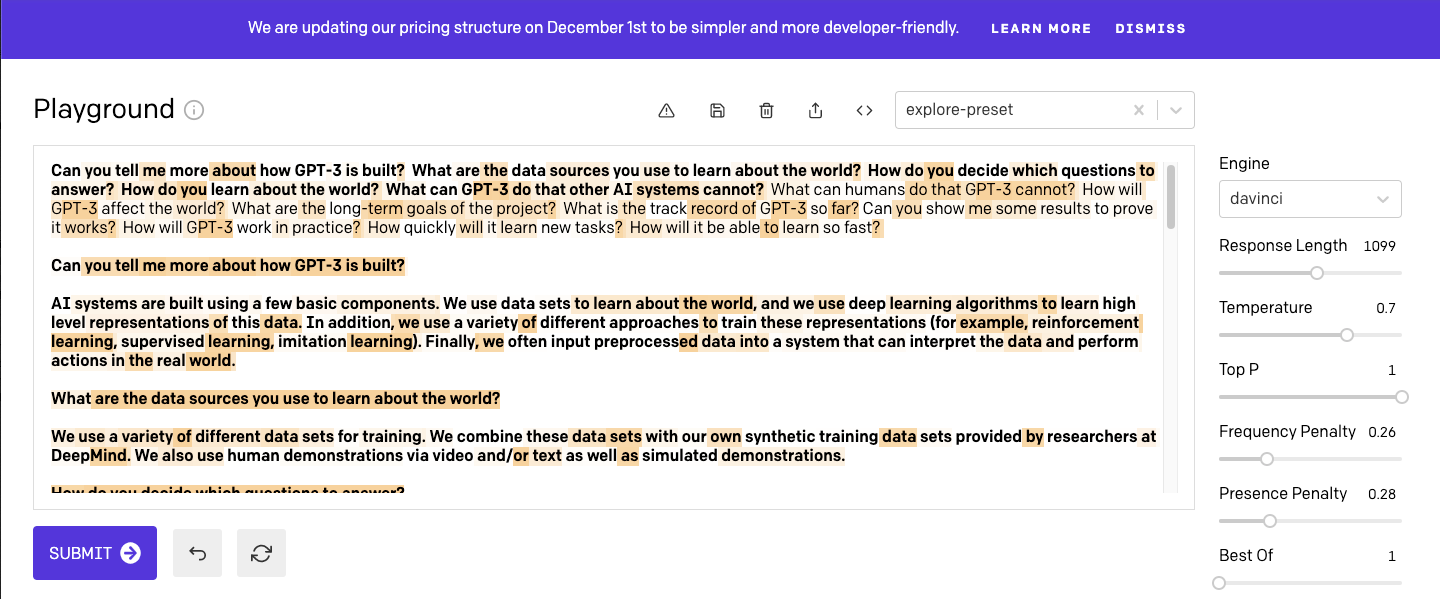Click the regenerate refresh arrows button
Viewport: 1440px width, 599px height.
[x=262, y=553]
